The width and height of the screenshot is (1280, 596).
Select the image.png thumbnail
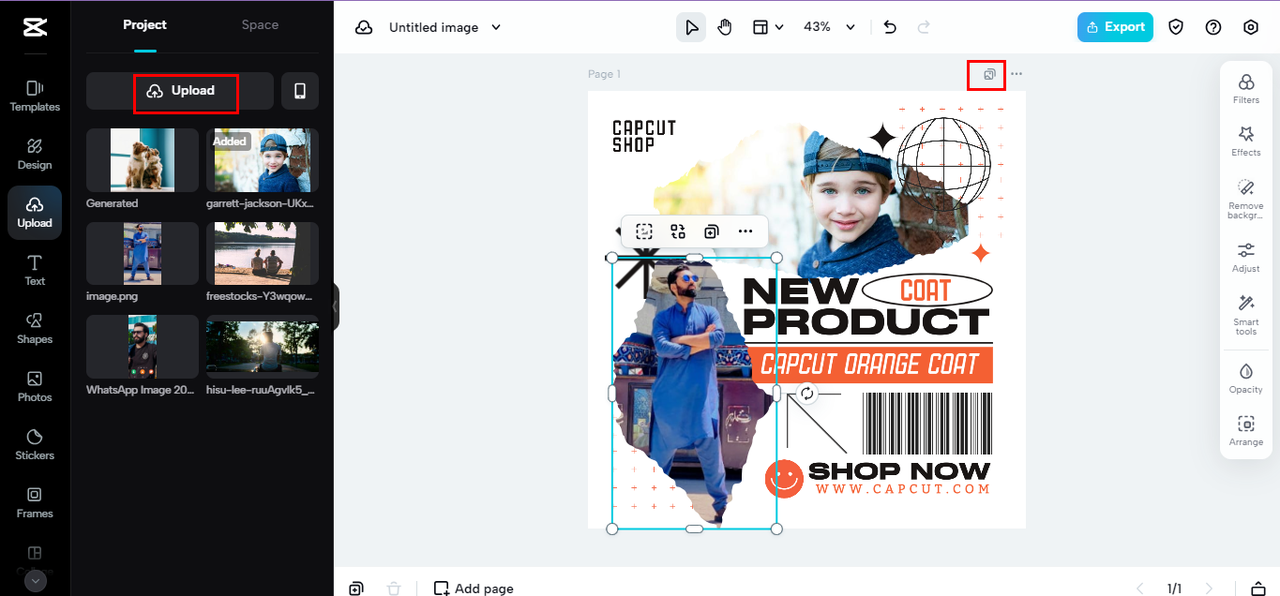(x=142, y=254)
